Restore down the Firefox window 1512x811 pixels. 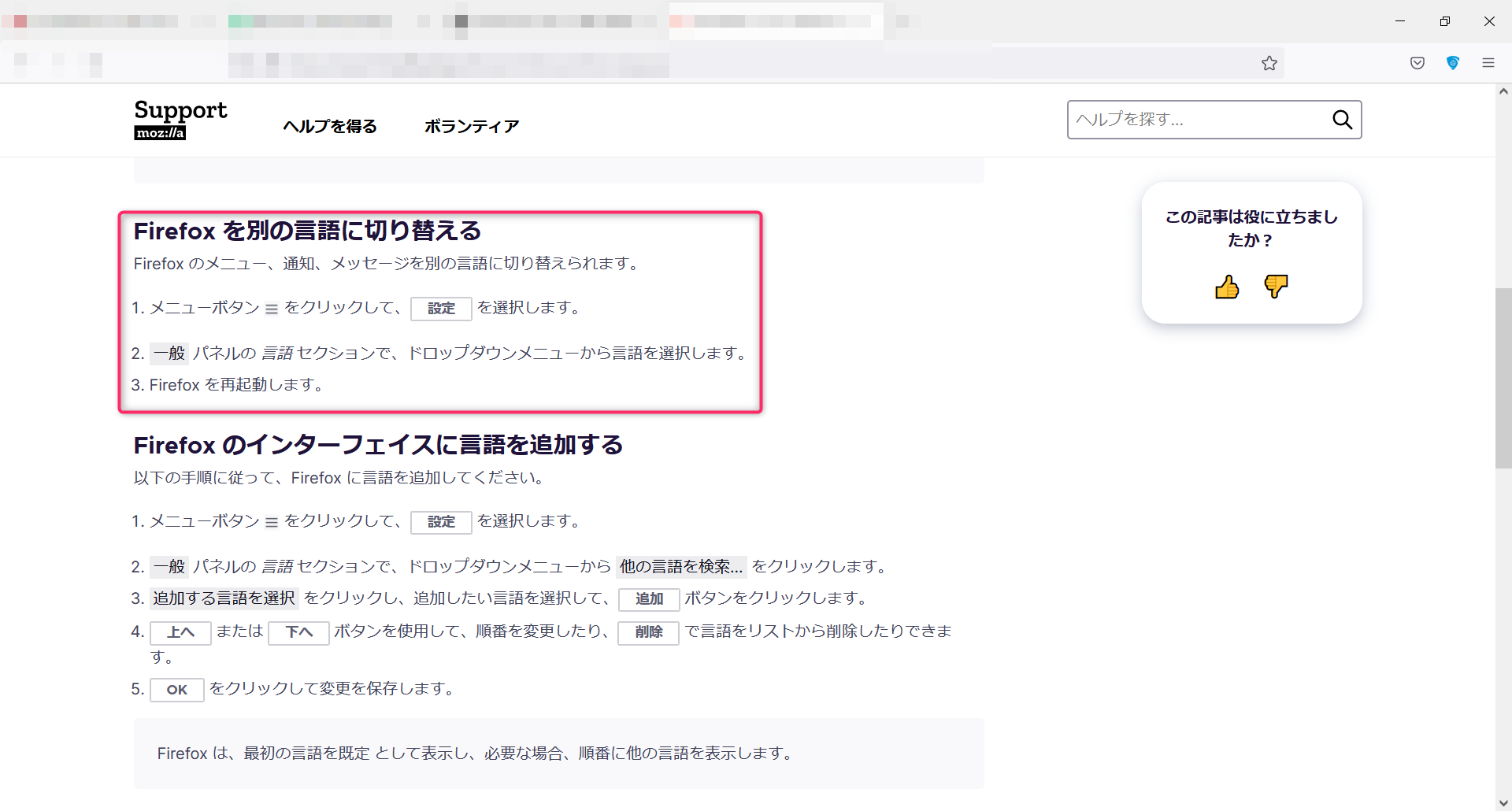[1444, 21]
